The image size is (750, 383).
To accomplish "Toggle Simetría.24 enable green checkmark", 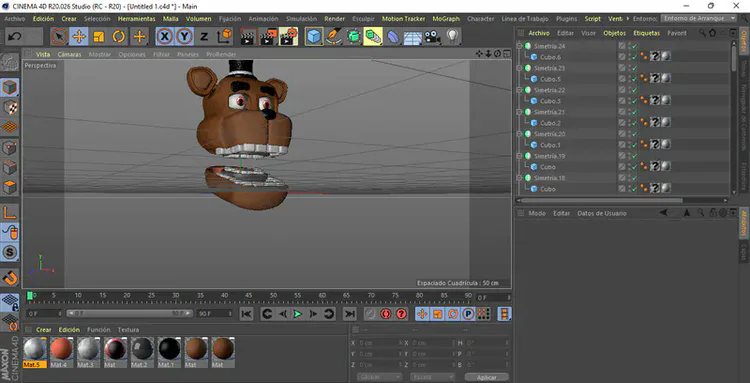I will pyautogui.click(x=634, y=46).
